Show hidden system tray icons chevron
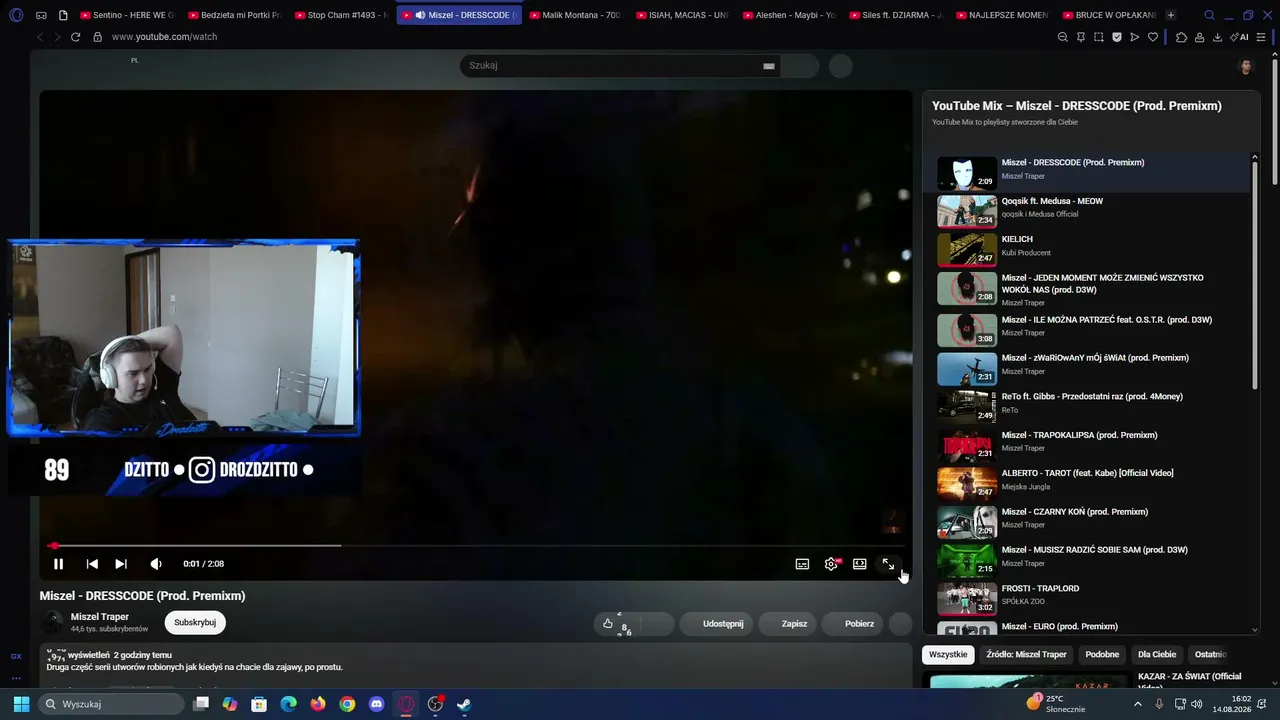Image resolution: width=1280 pixels, height=720 pixels. tap(1137, 704)
